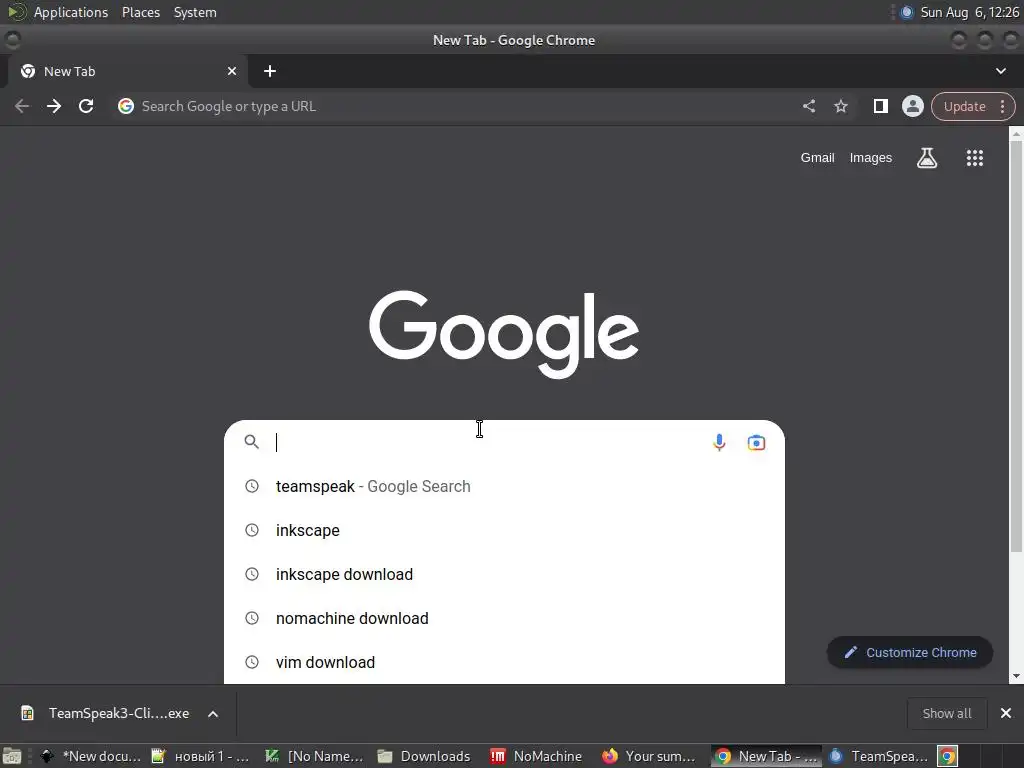Screen dimensions: 1024x768
Task: Choose the inkscape download suggestion
Action: pyautogui.click(x=504, y=575)
